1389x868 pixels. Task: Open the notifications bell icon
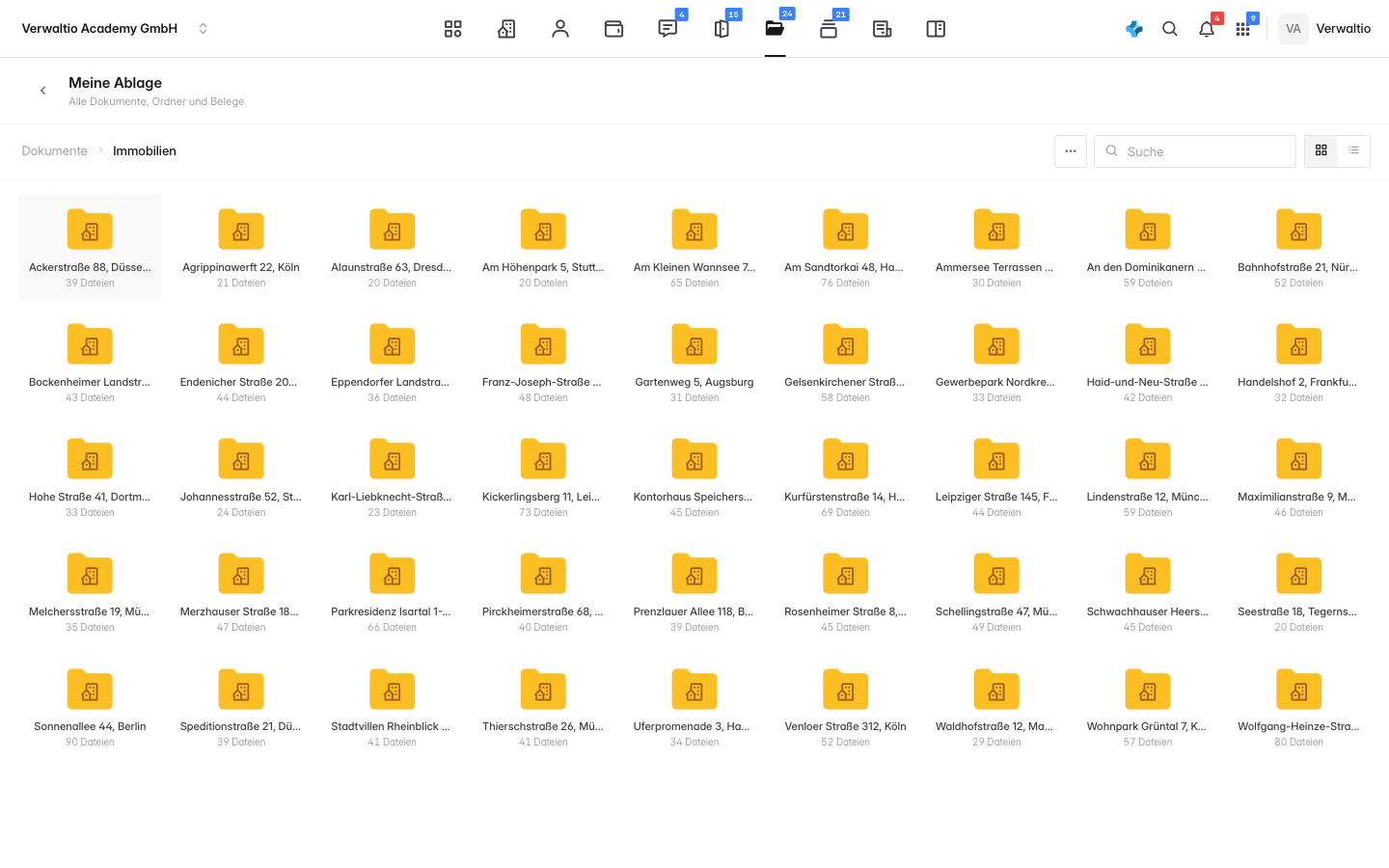(x=1207, y=29)
